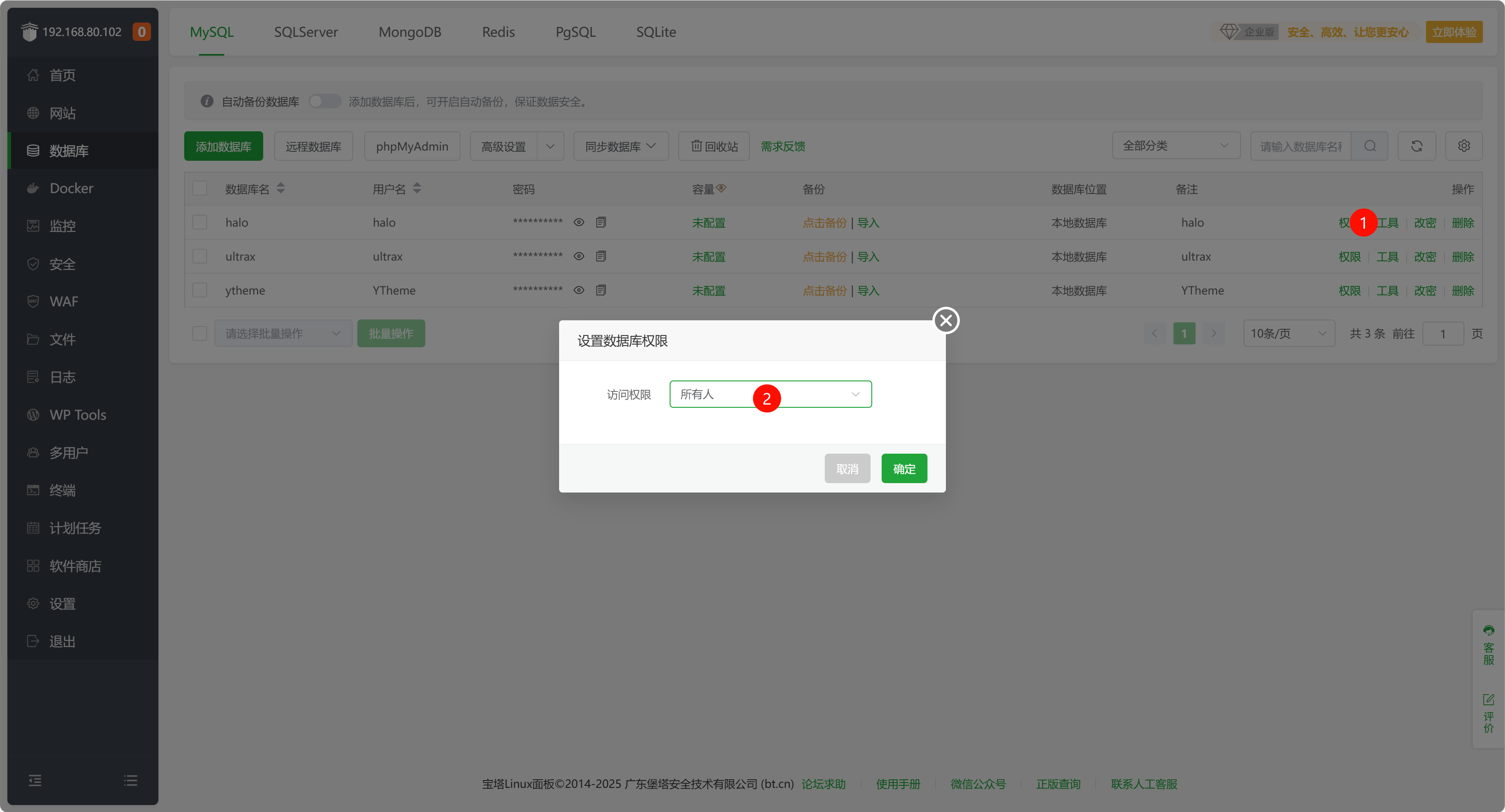Viewport: 1505px width, 812px height.
Task: Show ytheme password with eye icon
Action: click(578, 290)
